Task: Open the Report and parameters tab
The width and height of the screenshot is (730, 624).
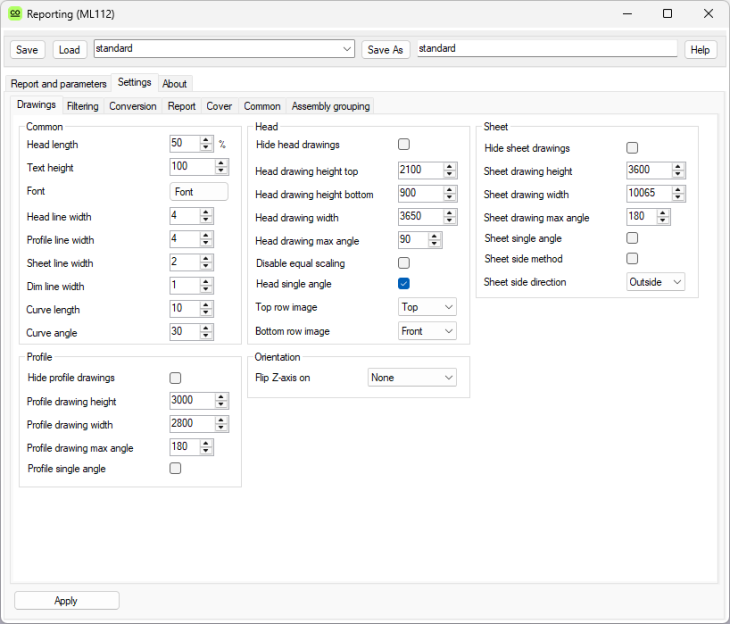Action: [58, 84]
